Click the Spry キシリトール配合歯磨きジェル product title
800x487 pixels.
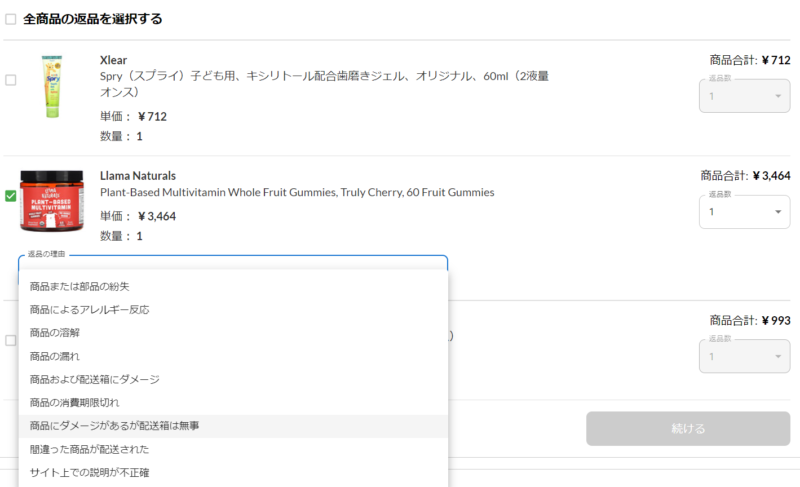click(x=324, y=84)
